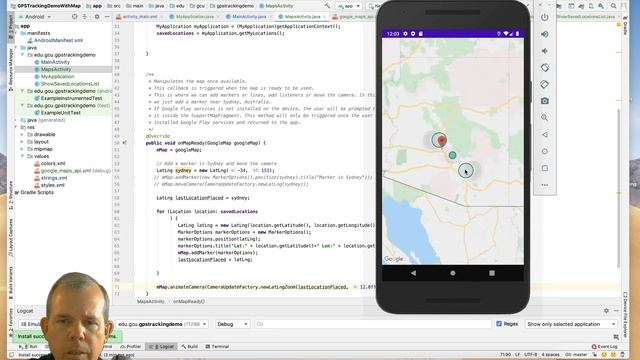Click the emulator toolbar Overview square
This screenshot has width=640, height=360.
[x=544, y=168]
